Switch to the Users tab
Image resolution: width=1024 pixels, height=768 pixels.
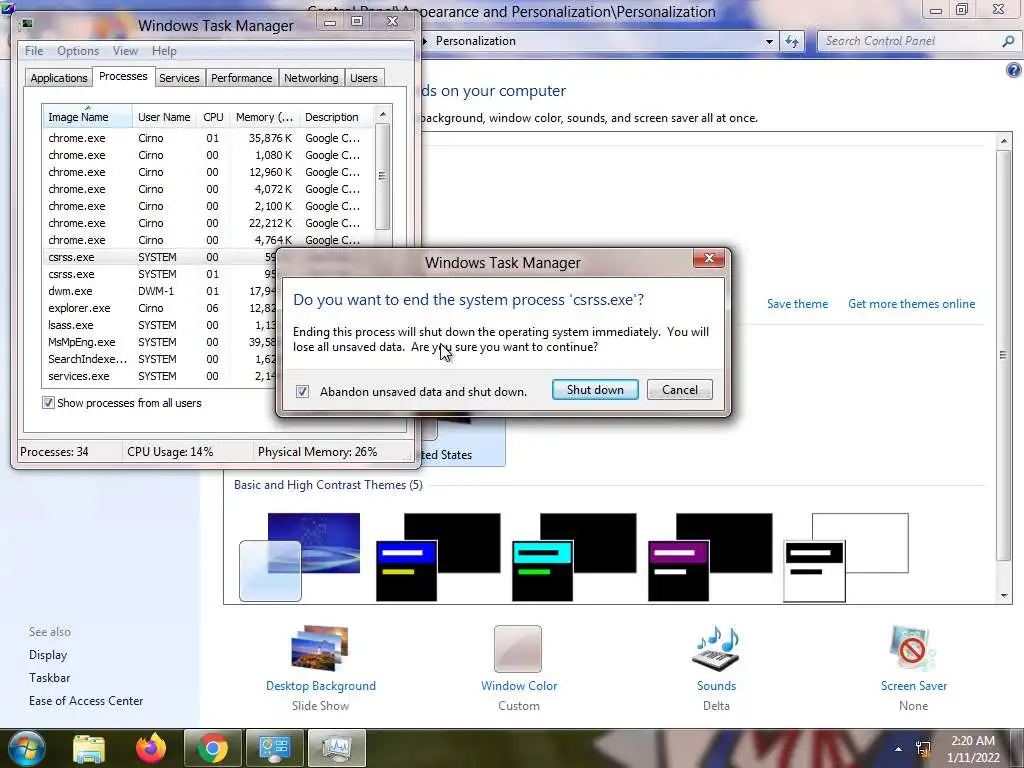[x=363, y=78]
